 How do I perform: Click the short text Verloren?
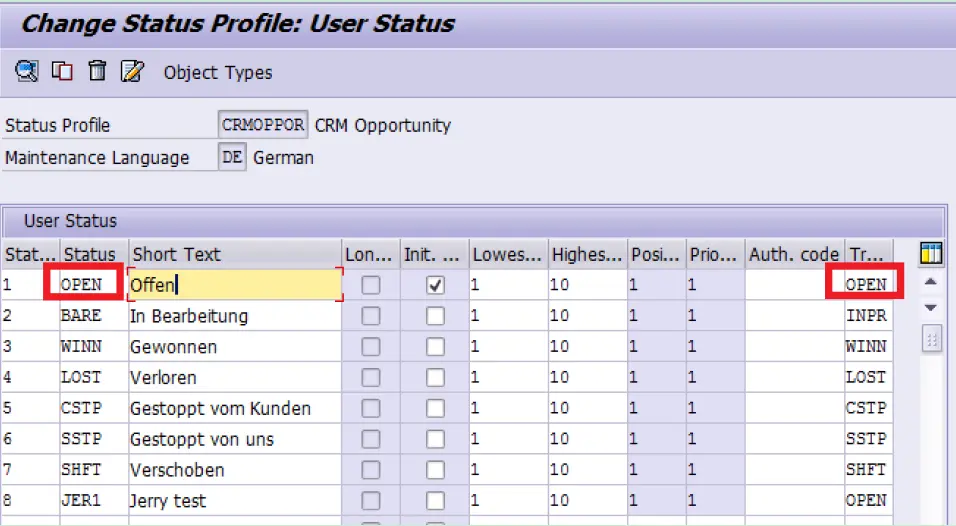163,377
